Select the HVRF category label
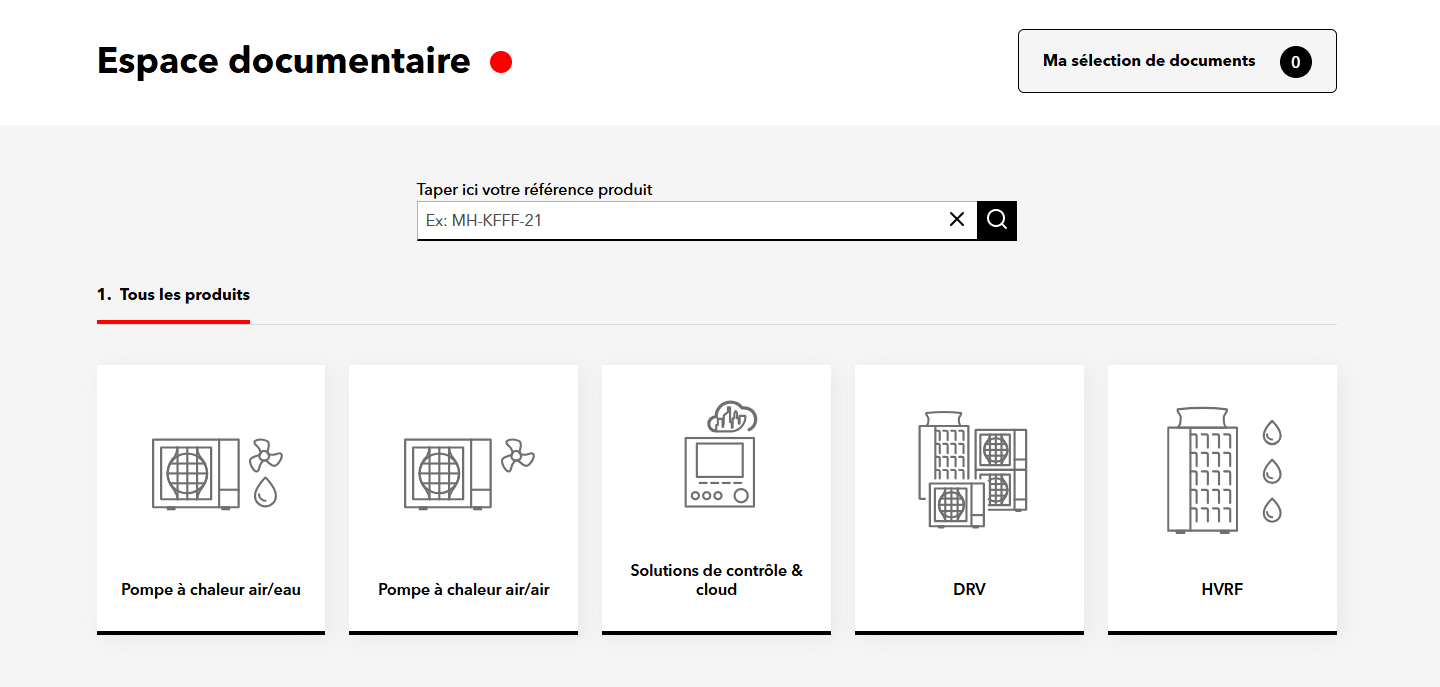Image resolution: width=1440 pixels, height=687 pixels. coord(1222,590)
